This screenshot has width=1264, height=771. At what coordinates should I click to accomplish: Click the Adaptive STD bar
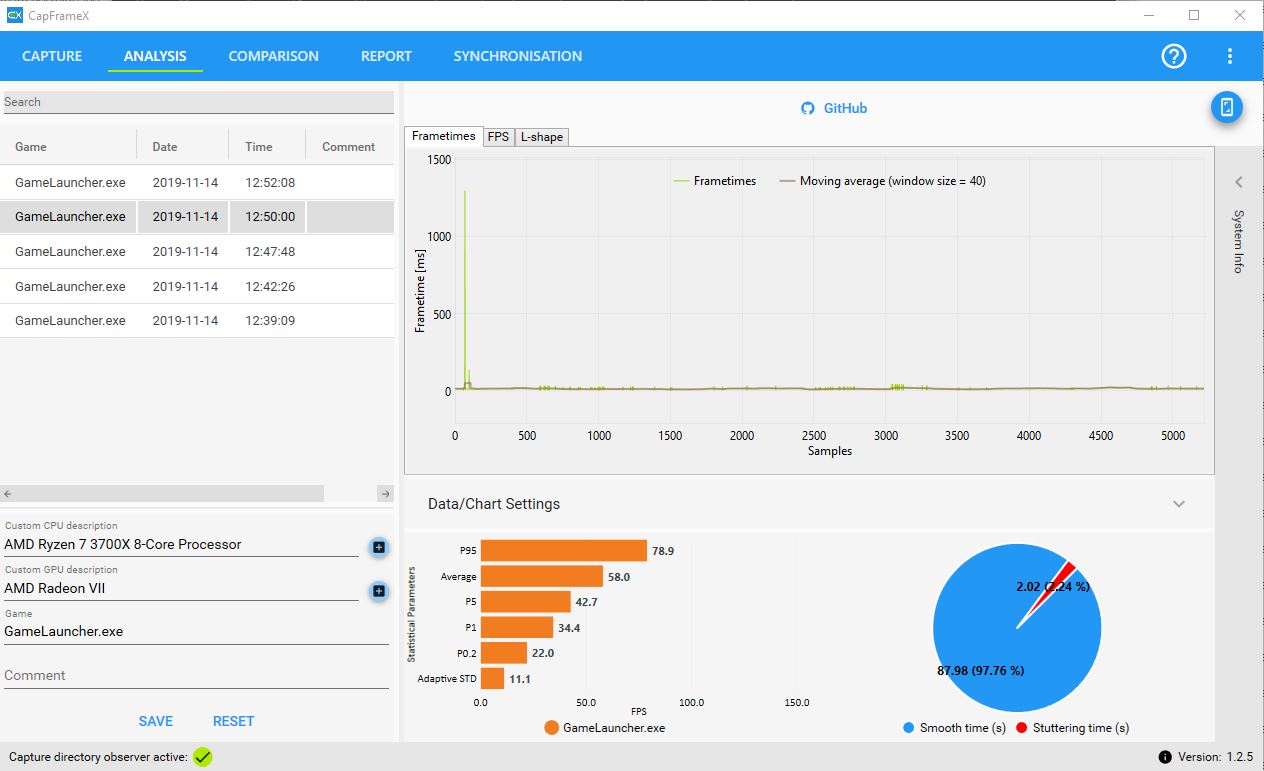[x=492, y=679]
